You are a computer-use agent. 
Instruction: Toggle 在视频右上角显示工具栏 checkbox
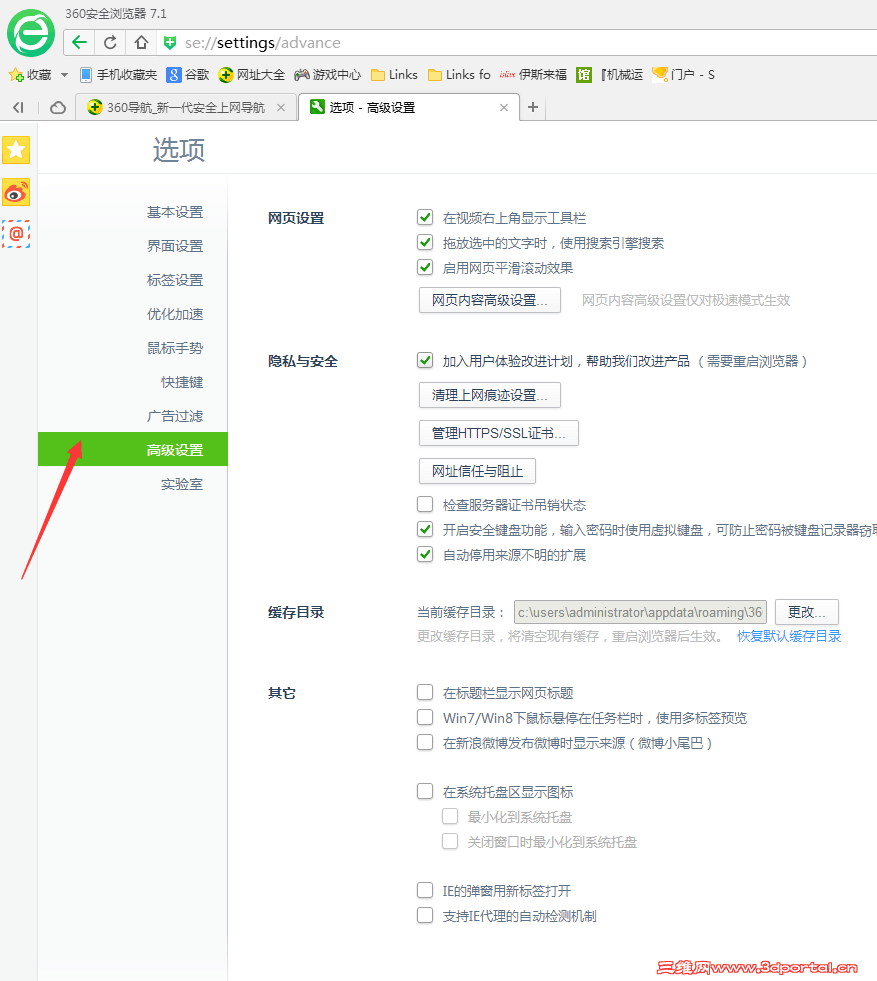425,217
